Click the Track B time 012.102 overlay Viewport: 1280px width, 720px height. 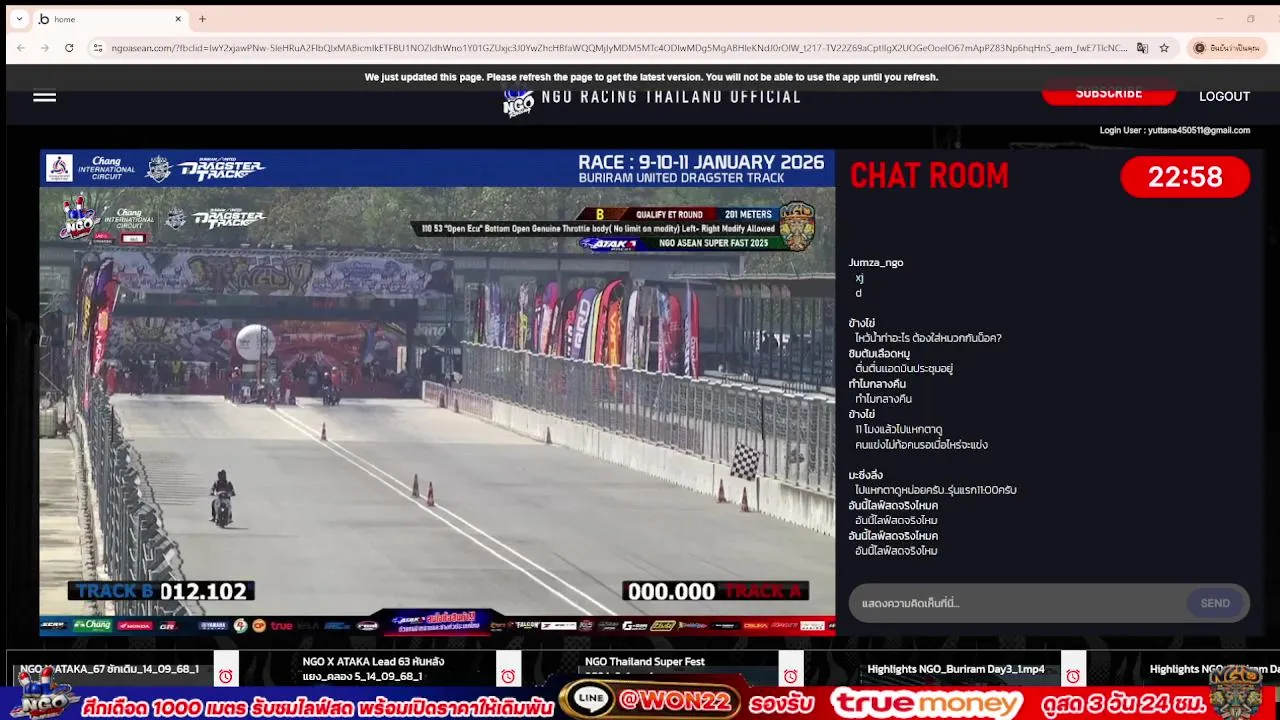pos(162,591)
